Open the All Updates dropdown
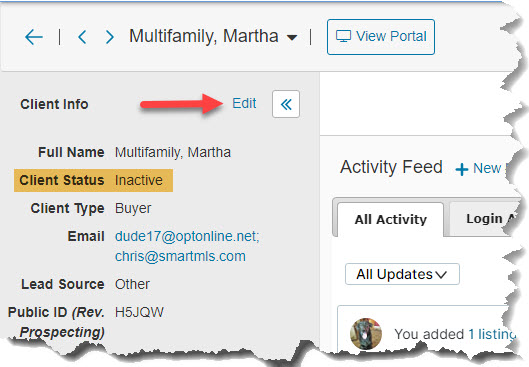 click(x=402, y=274)
